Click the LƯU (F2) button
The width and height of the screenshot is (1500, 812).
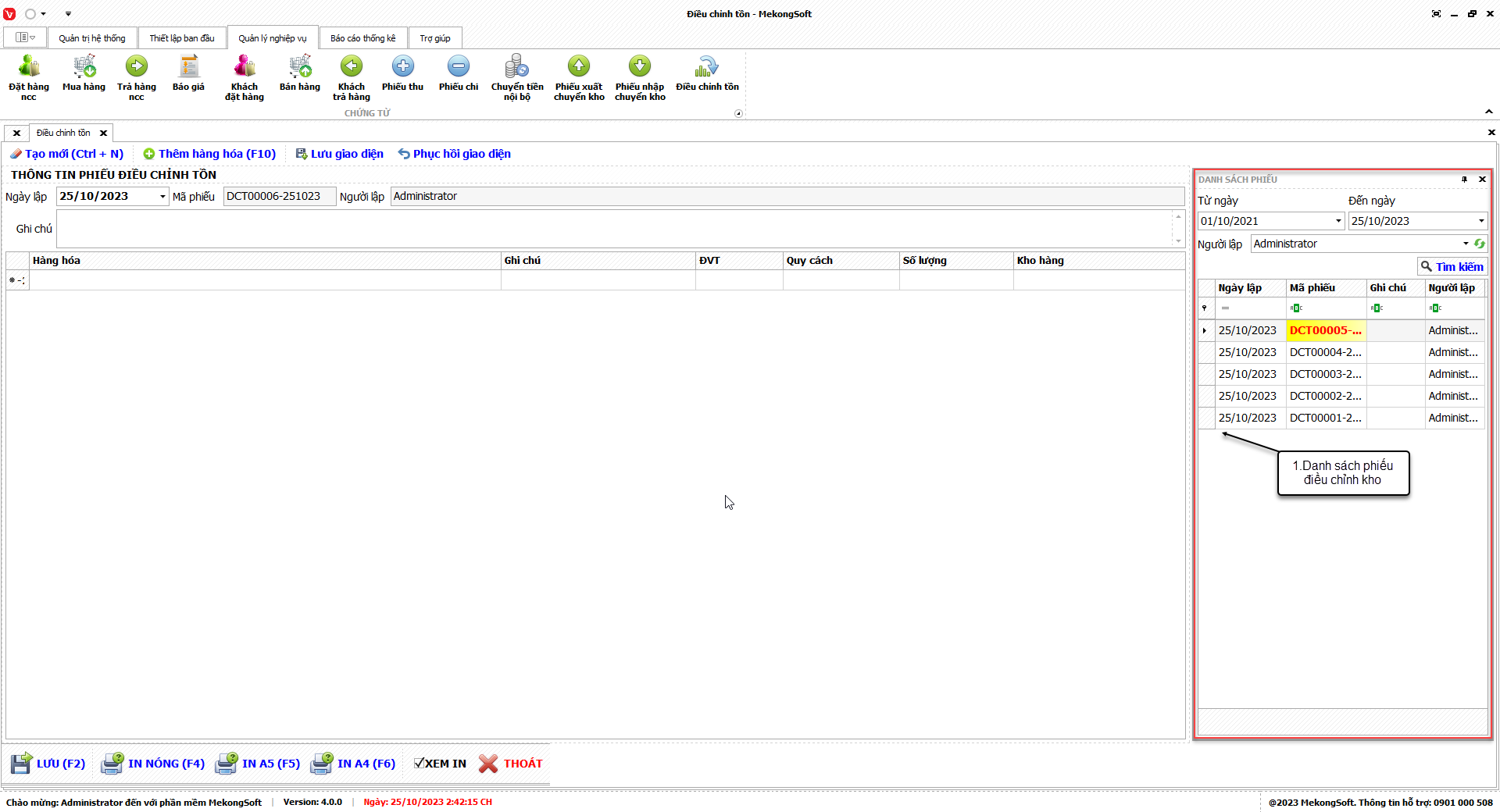point(48,764)
